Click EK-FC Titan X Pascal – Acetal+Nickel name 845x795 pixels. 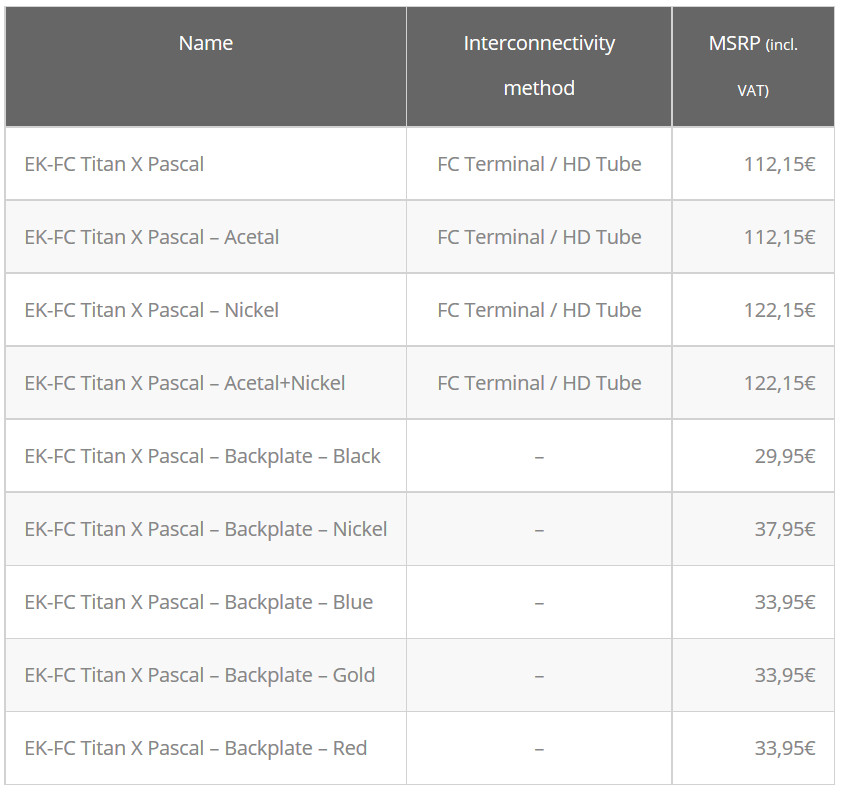pyautogui.click(x=185, y=383)
